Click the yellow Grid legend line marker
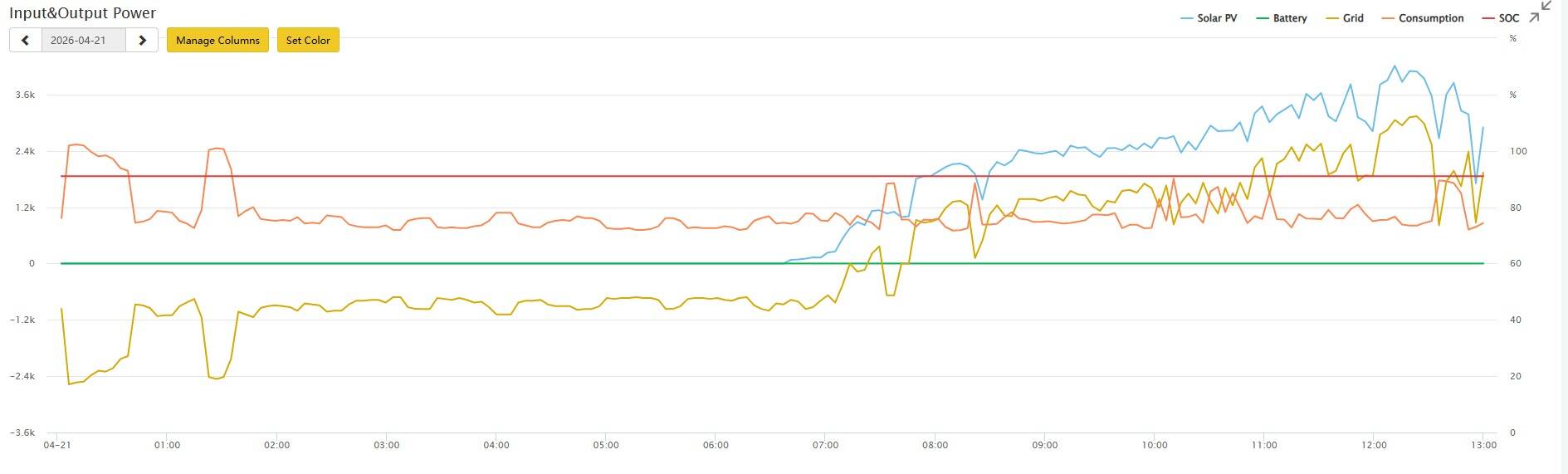Viewport: 1568px width, 474px height. [1333, 18]
